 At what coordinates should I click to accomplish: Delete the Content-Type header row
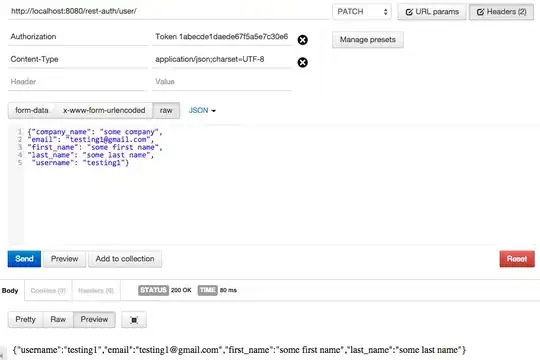302,62
